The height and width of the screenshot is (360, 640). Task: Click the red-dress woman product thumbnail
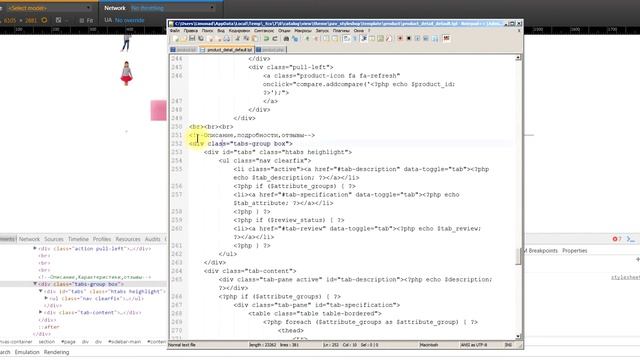[127, 73]
